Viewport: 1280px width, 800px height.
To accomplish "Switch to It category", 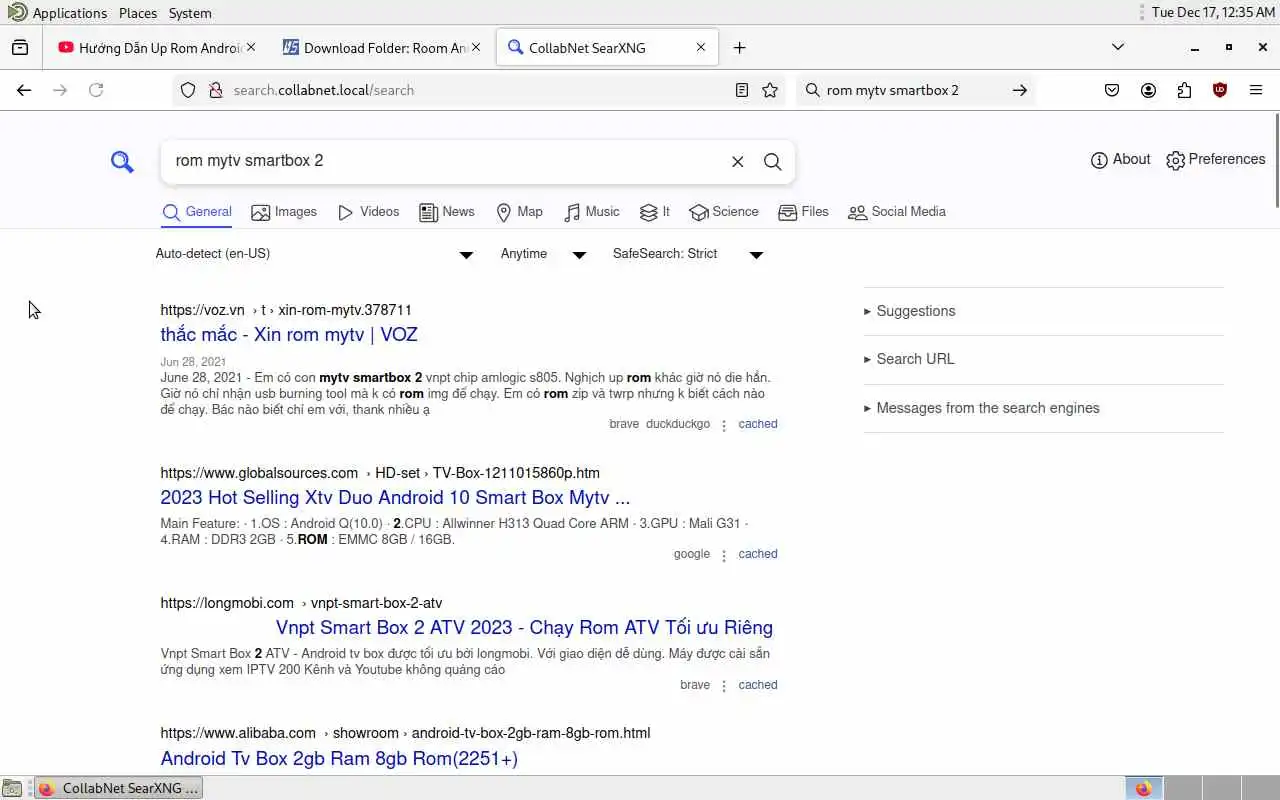I will [x=654, y=212].
